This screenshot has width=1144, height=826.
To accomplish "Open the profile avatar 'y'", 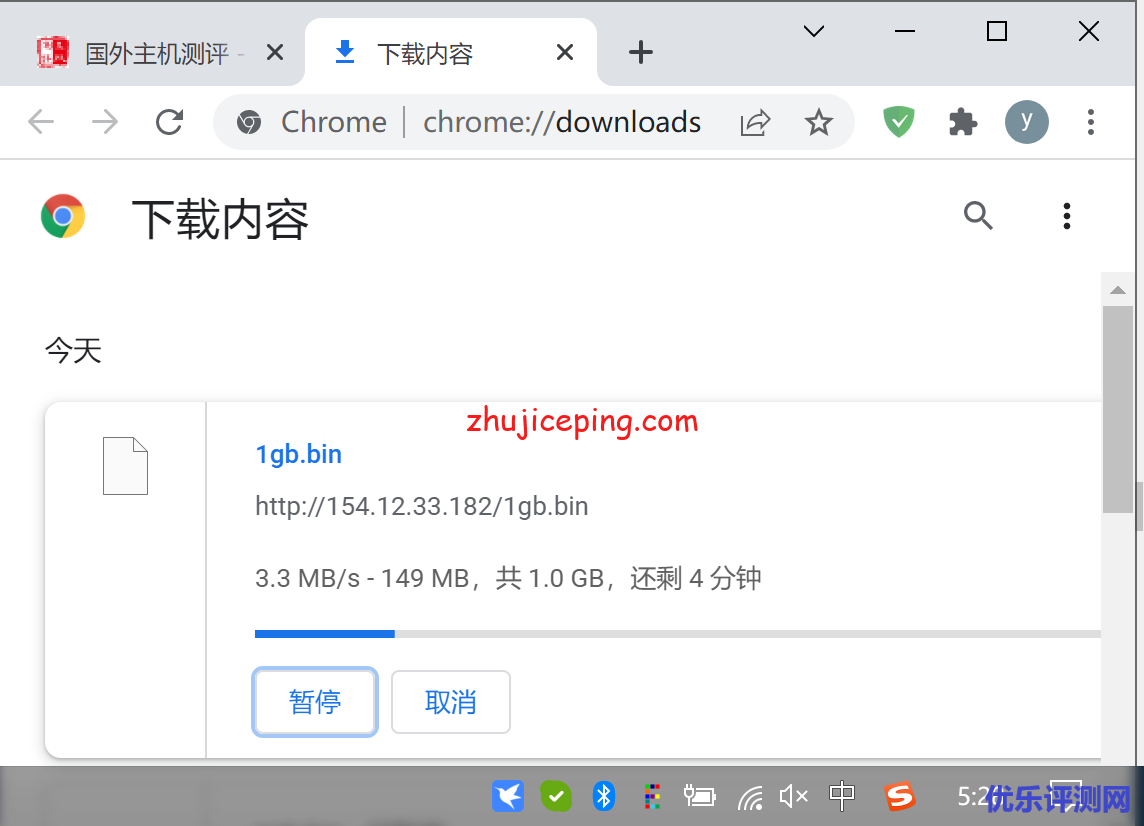I will (x=1027, y=122).
